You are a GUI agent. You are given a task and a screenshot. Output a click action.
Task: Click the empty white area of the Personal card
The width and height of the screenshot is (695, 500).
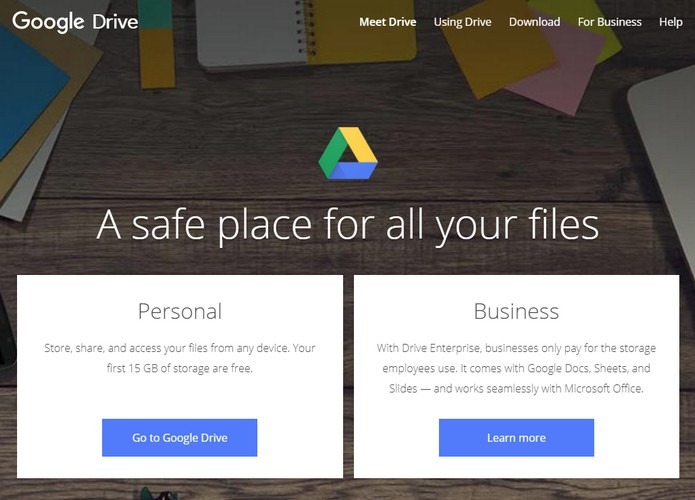pyautogui.click(x=180, y=397)
